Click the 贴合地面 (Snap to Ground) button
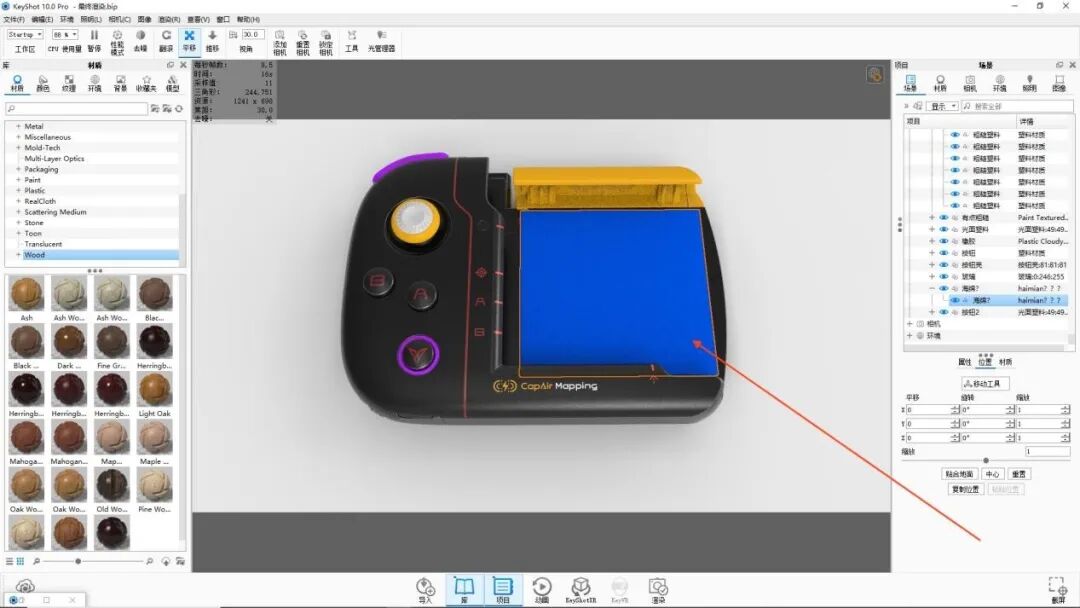The width and height of the screenshot is (1080, 608). point(960,474)
